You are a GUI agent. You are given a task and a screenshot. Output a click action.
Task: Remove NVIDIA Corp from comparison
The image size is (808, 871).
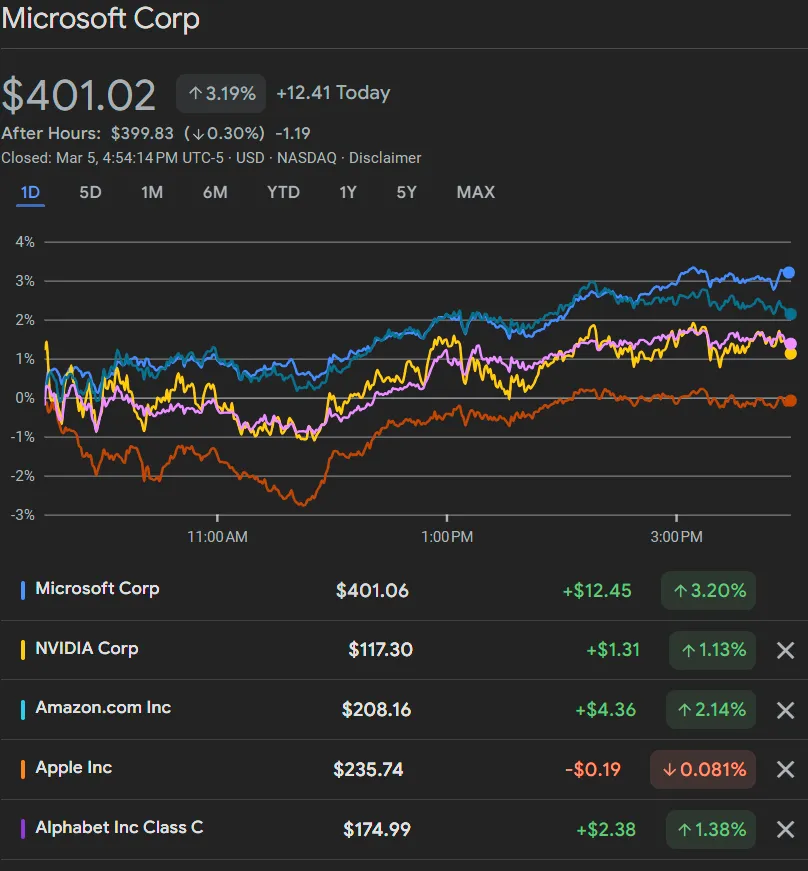pos(785,650)
